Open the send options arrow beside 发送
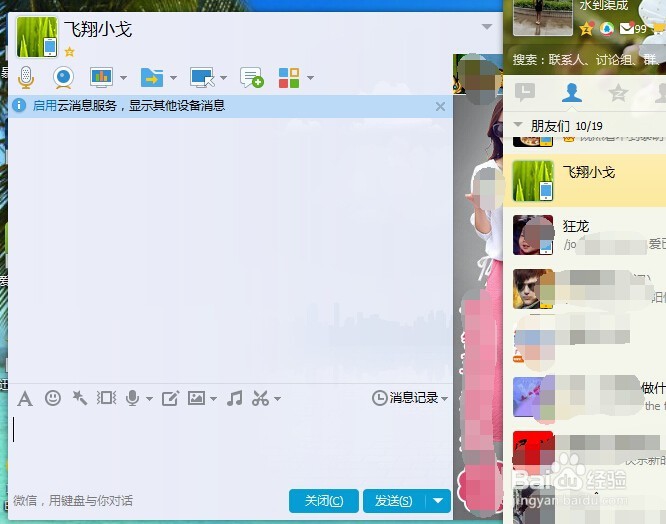This screenshot has width=666, height=524. point(438,501)
